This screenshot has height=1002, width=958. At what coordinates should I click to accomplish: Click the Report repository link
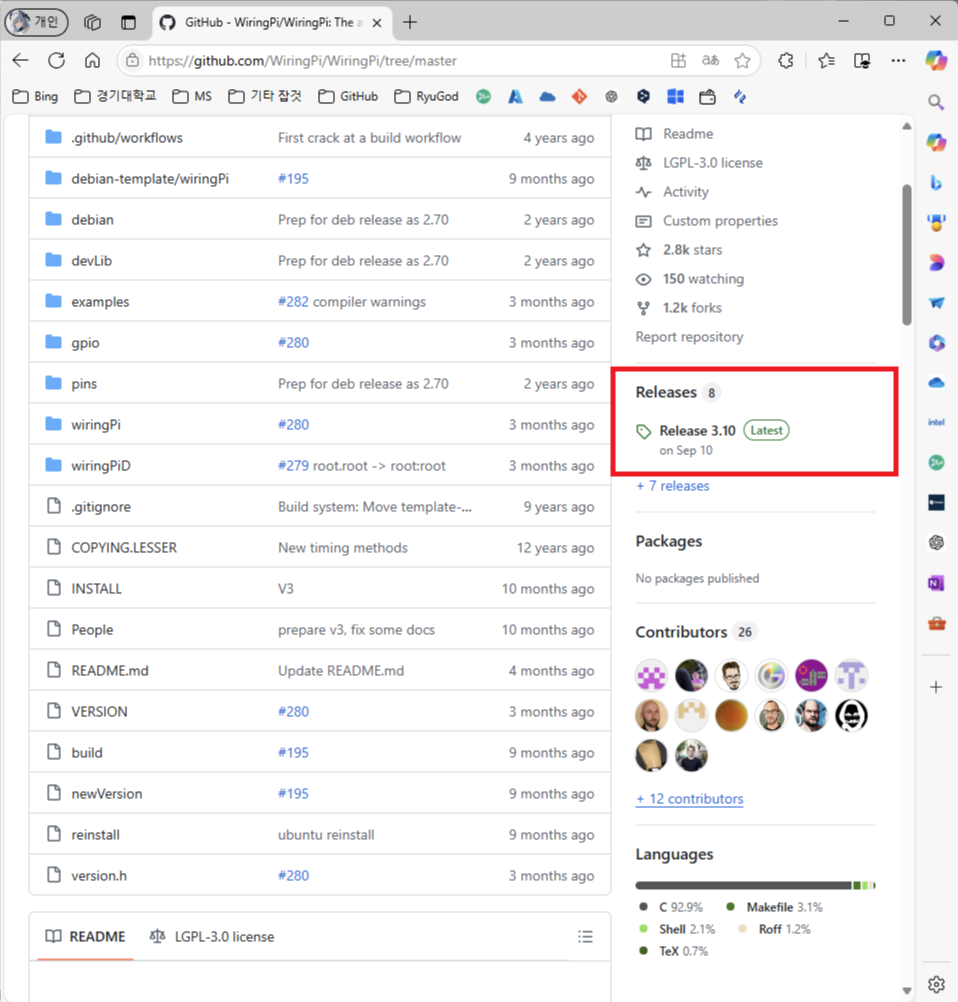689,337
